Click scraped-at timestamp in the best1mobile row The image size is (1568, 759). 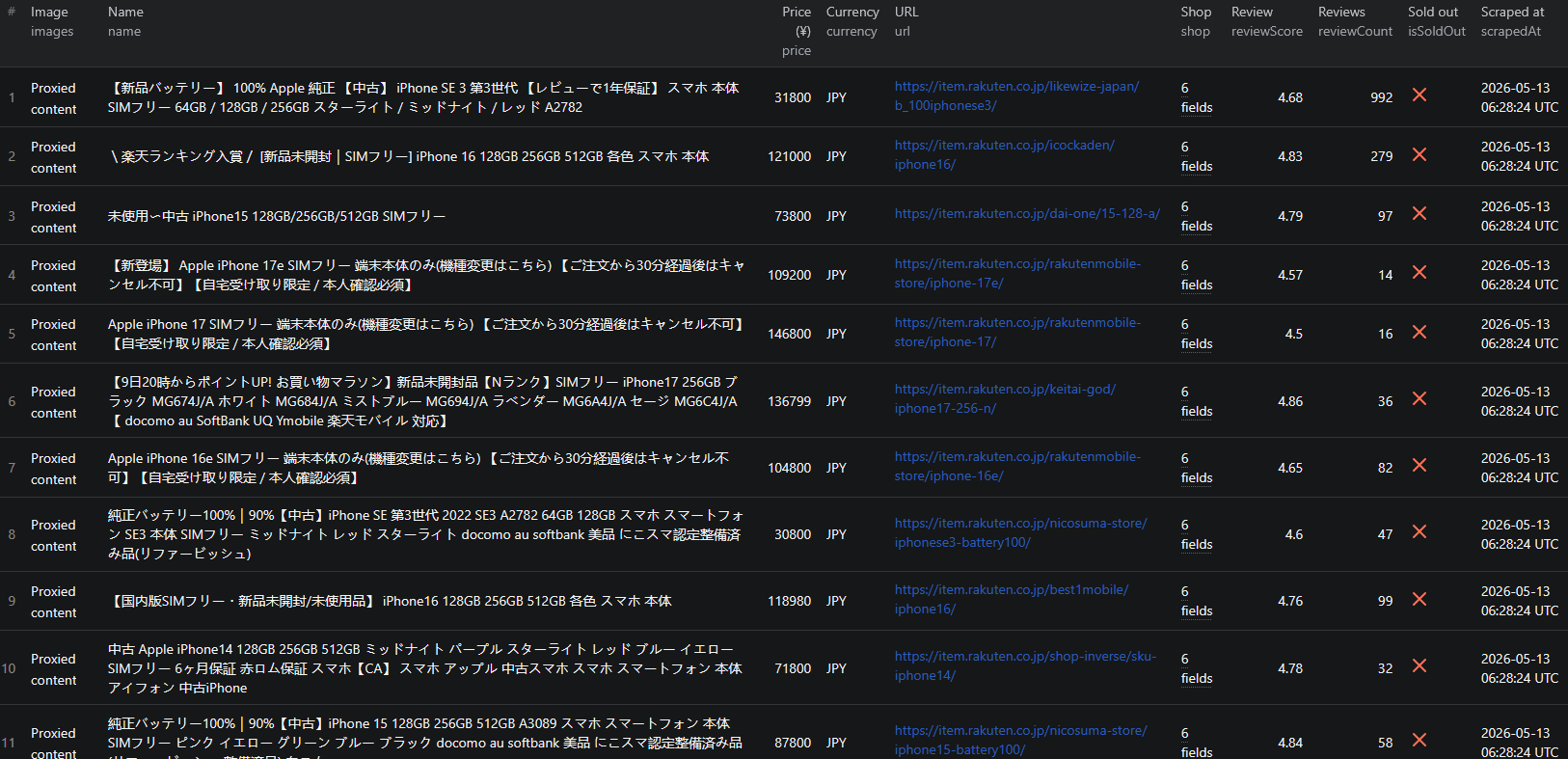(x=1519, y=601)
